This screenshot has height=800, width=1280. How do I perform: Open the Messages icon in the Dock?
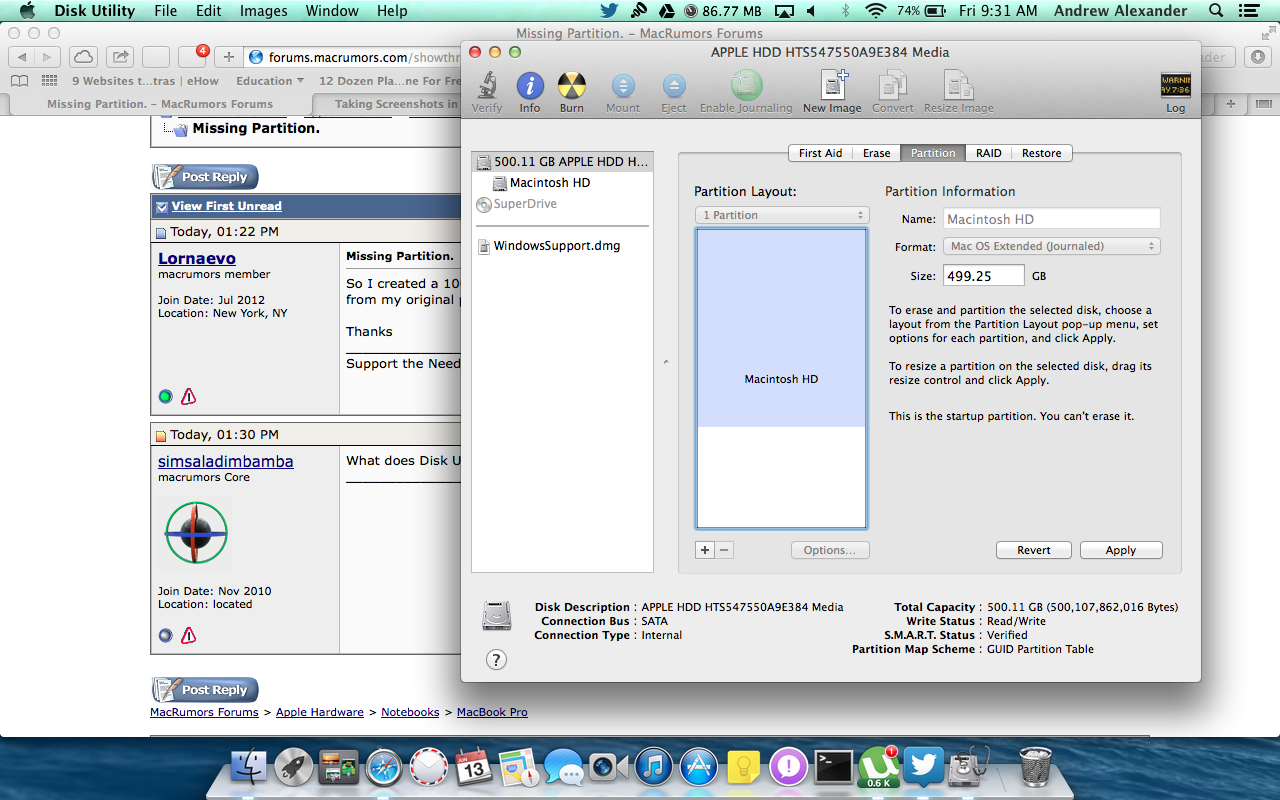(x=564, y=767)
